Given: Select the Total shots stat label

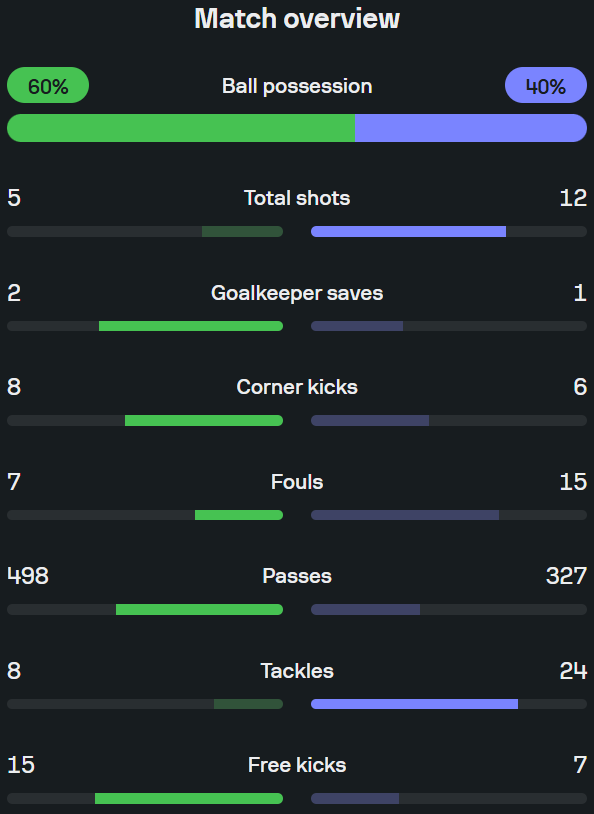Looking at the screenshot, I should (x=297, y=198).
